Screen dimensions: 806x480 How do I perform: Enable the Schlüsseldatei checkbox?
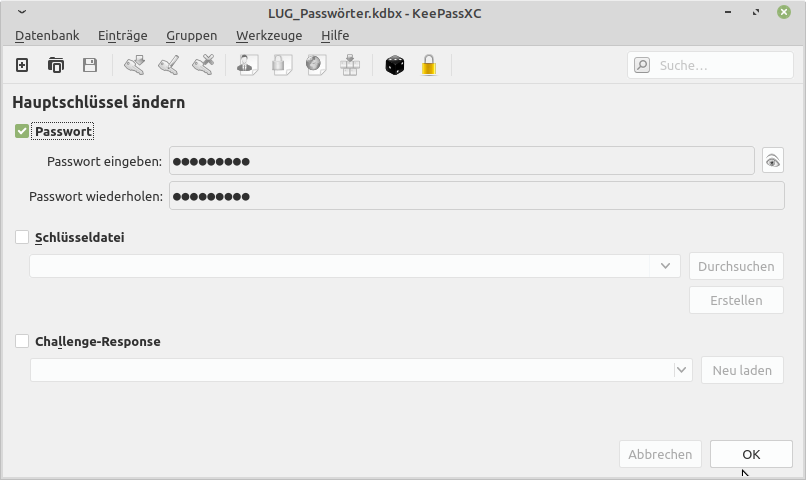tap(22, 237)
